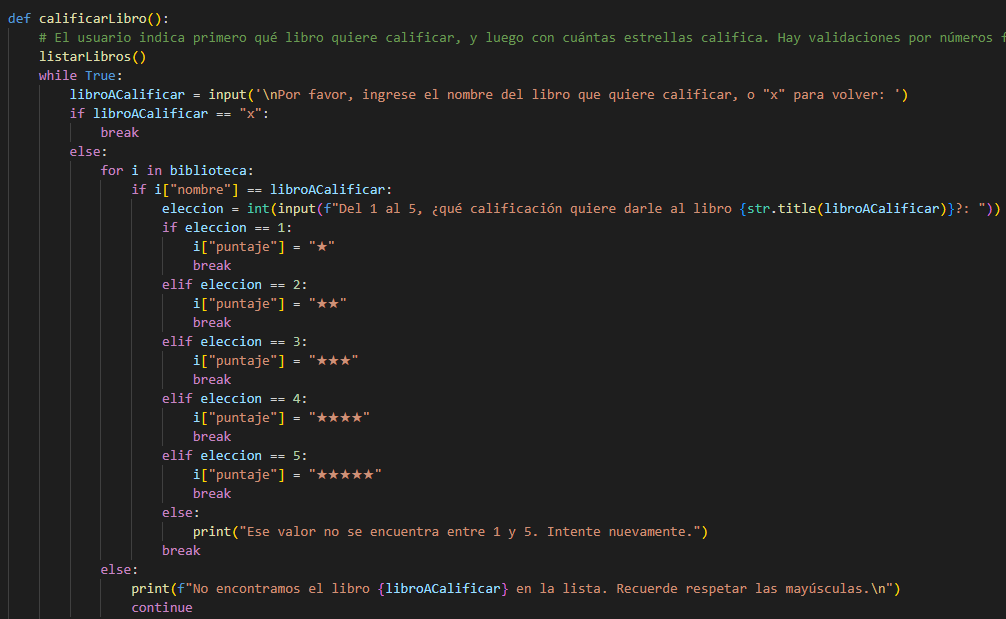
Task: Click the i["nombre"] comparison line
Action: tap(261, 189)
